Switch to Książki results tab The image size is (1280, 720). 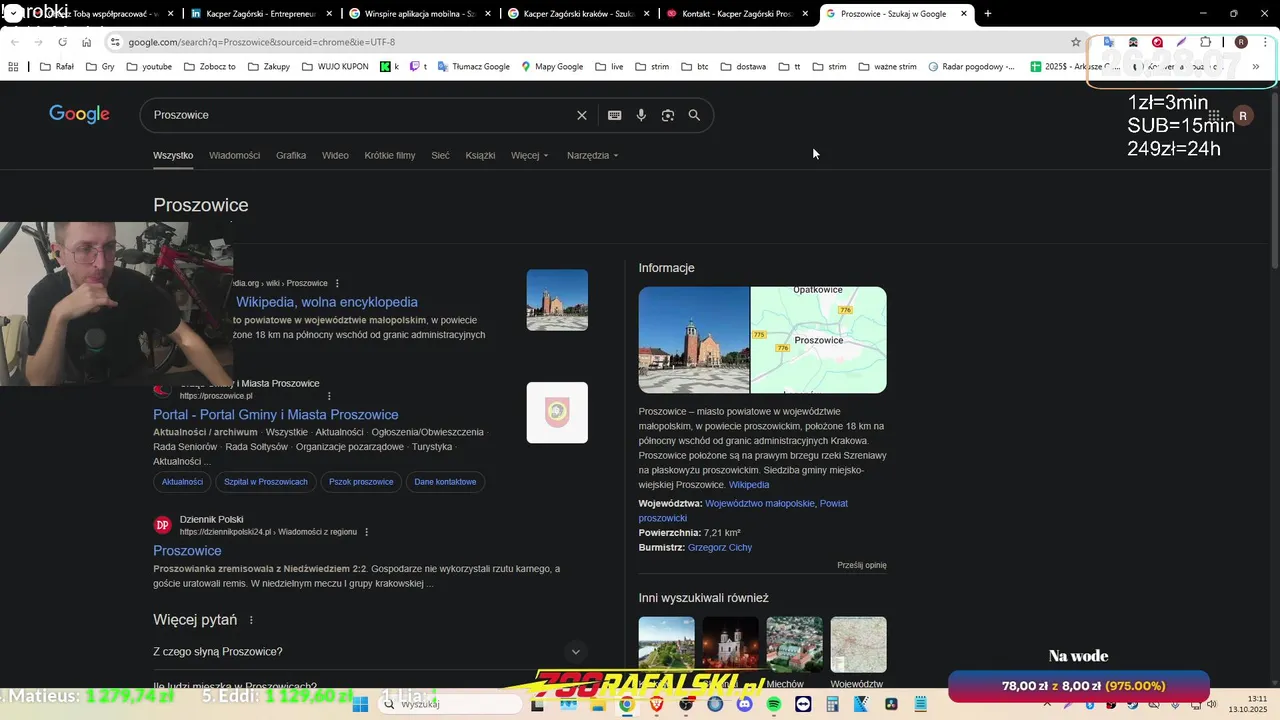(480, 155)
